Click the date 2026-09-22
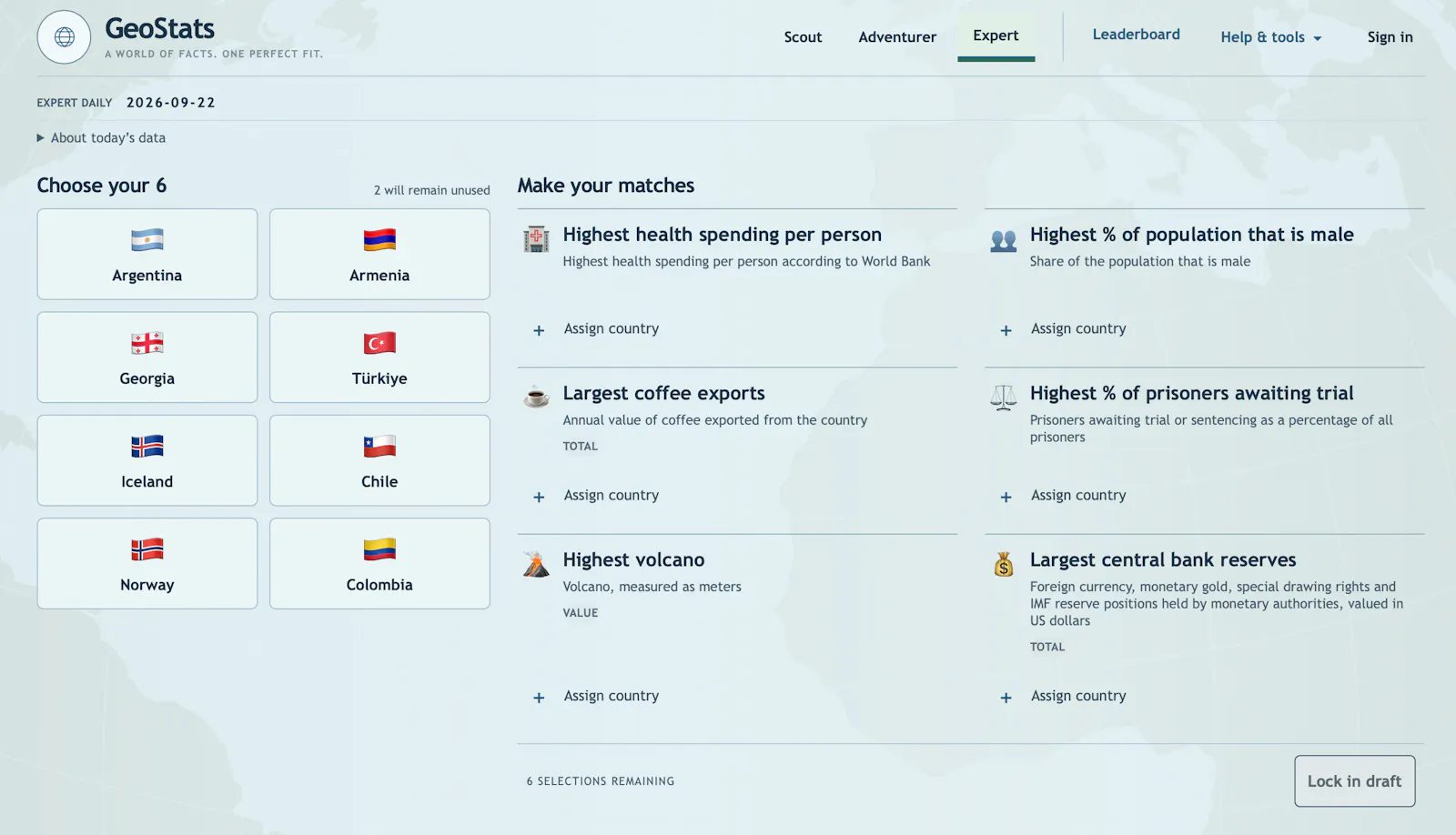Screen dimensions: 1456x835 point(171,103)
